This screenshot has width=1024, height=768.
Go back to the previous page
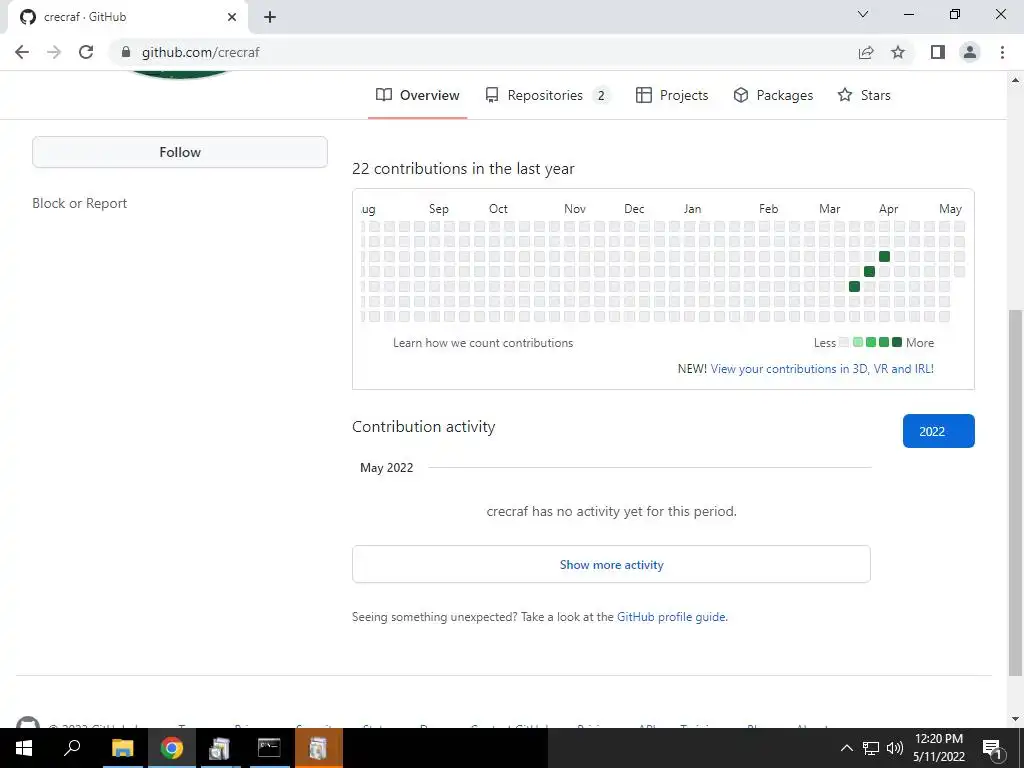click(x=22, y=52)
